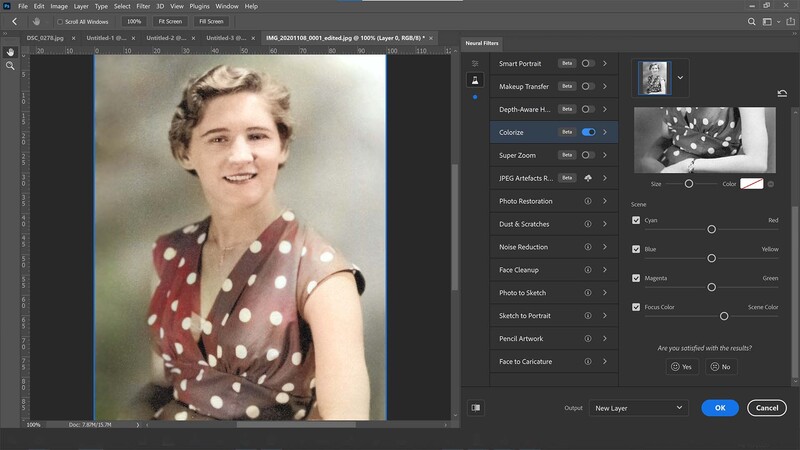Screen dimensions: 800x450
Task: Click info icon for Pencil Artwork
Action: (x=588, y=339)
